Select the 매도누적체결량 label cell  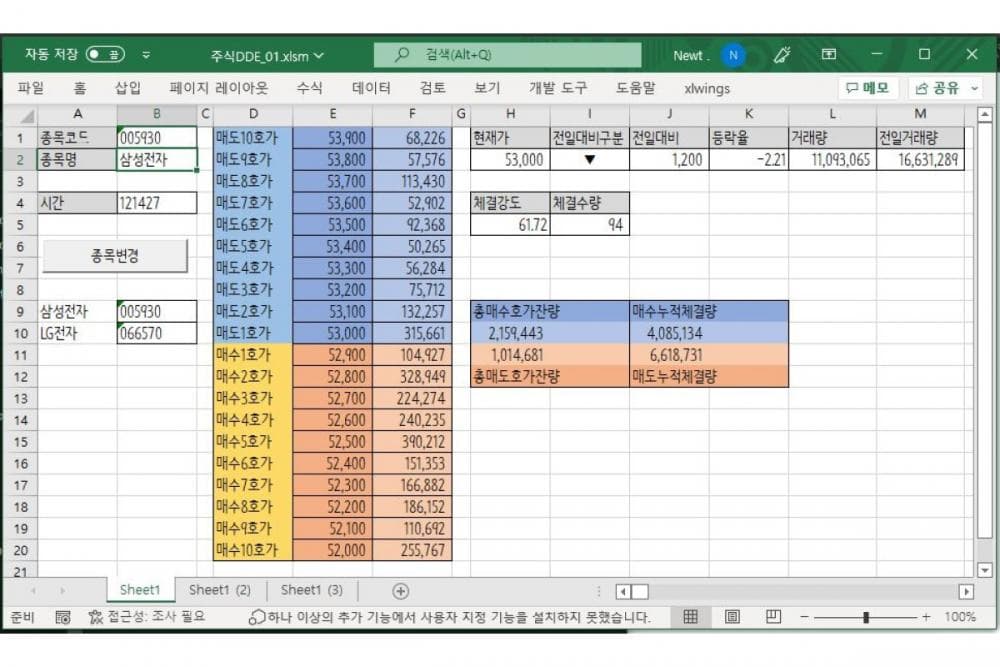[709, 376]
